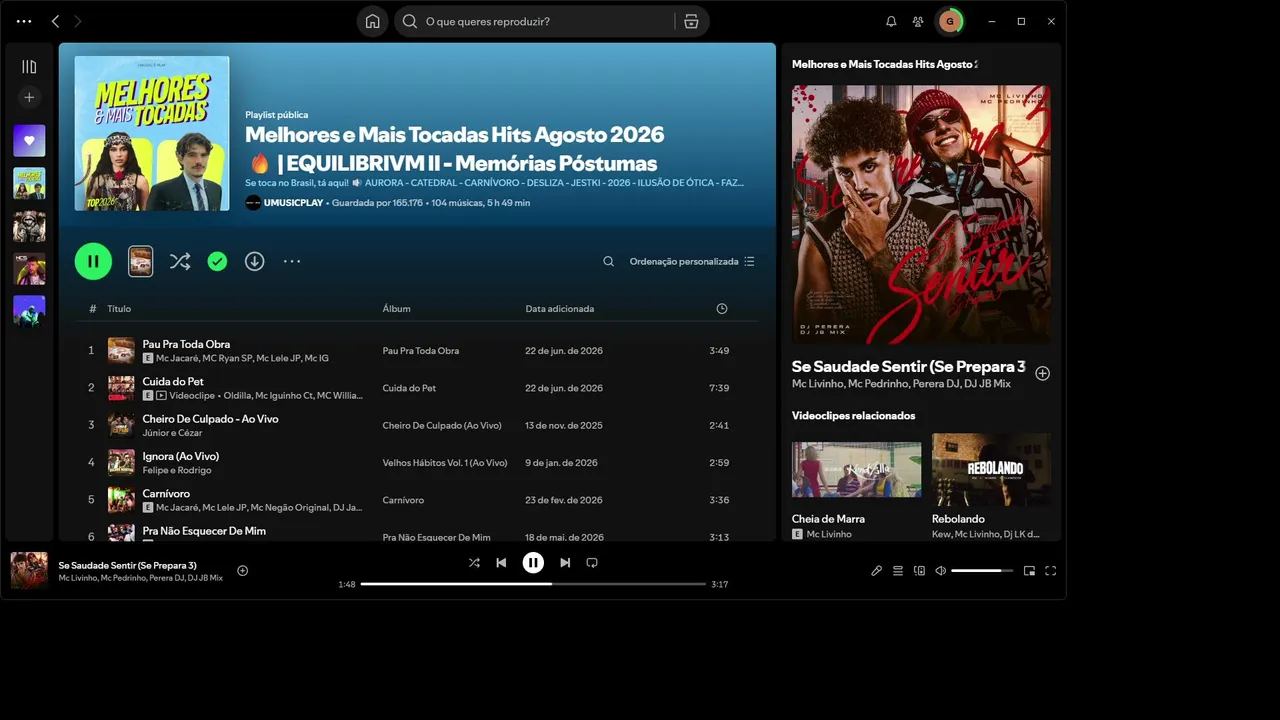
Task: Enlarge the Melhores e Mais Tocadas playlist cover
Action: 152,133
